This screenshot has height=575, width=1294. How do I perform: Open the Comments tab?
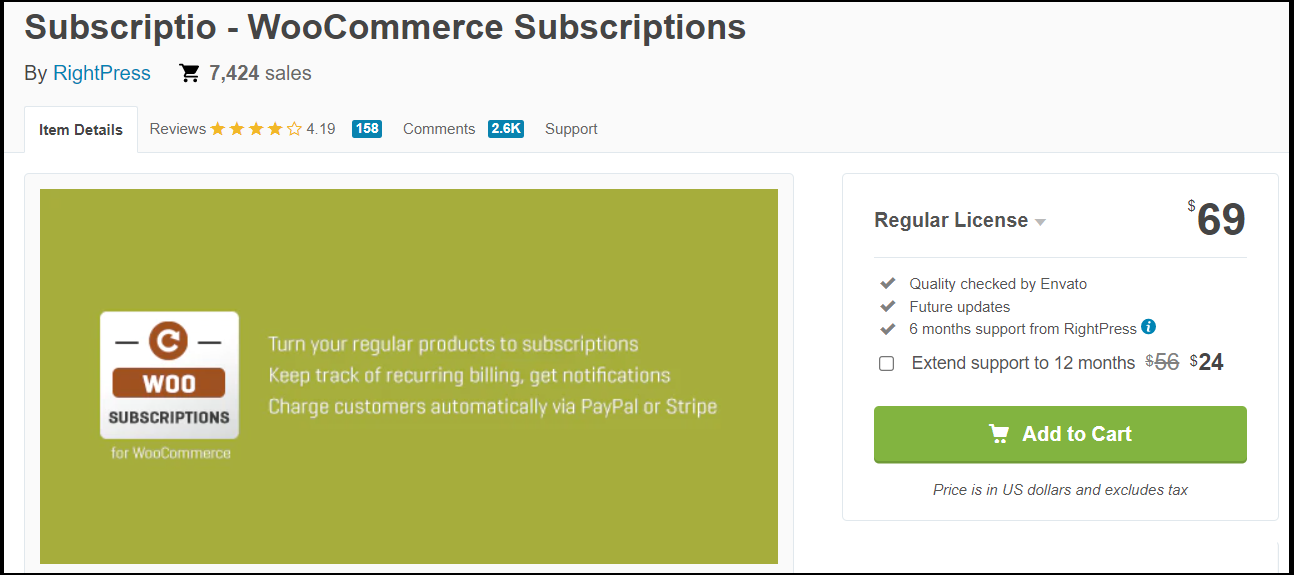tap(439, 129)
